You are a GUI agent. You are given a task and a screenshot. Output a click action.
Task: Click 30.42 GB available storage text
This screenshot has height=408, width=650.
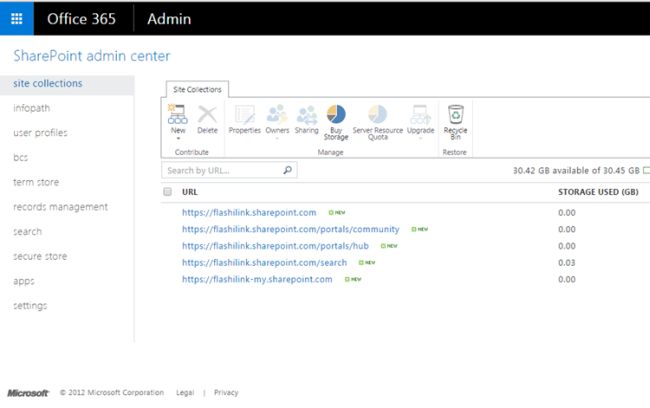coord(576,170)
